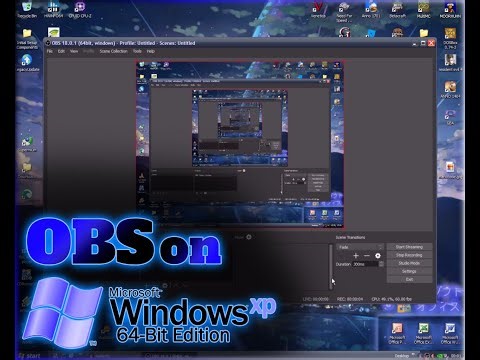This screenshot has height=360, width=480.
Task: Open the Fade transition dropdown
Action: pos(360,247)
